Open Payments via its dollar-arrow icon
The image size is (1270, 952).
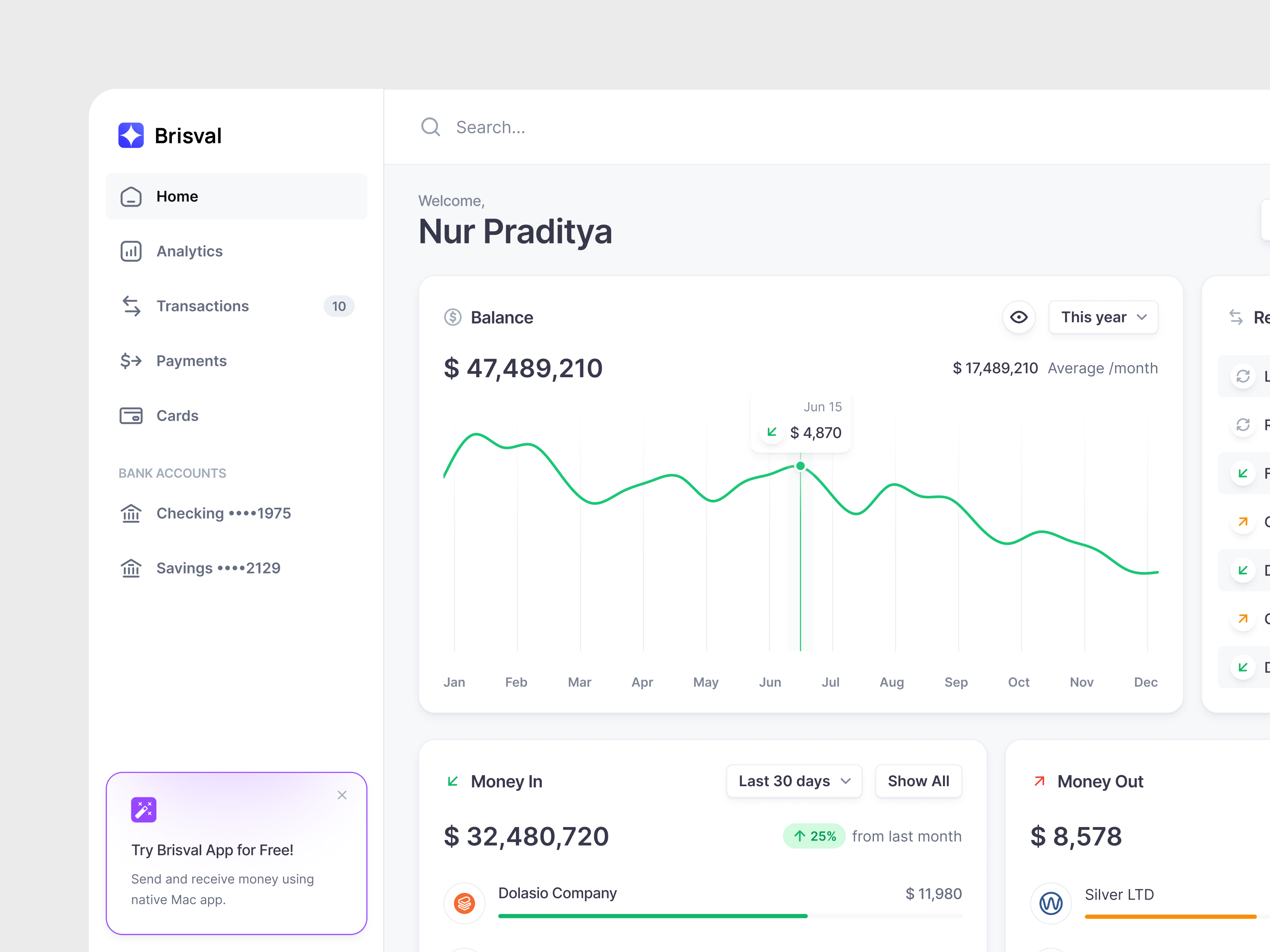pyautogui.click(x=131, y=361)
